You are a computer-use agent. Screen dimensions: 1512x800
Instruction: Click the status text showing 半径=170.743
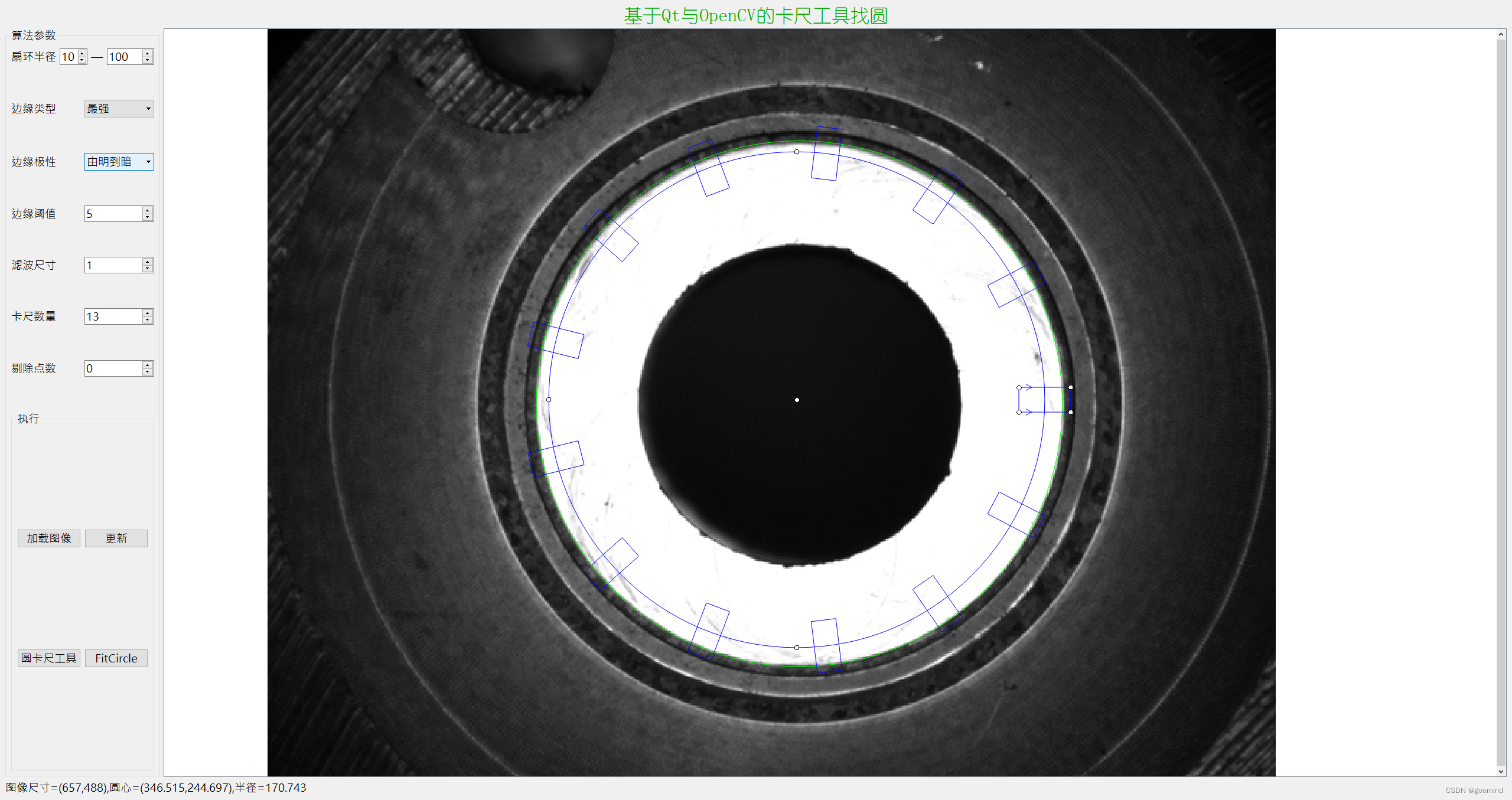click(x=271, y=788)
